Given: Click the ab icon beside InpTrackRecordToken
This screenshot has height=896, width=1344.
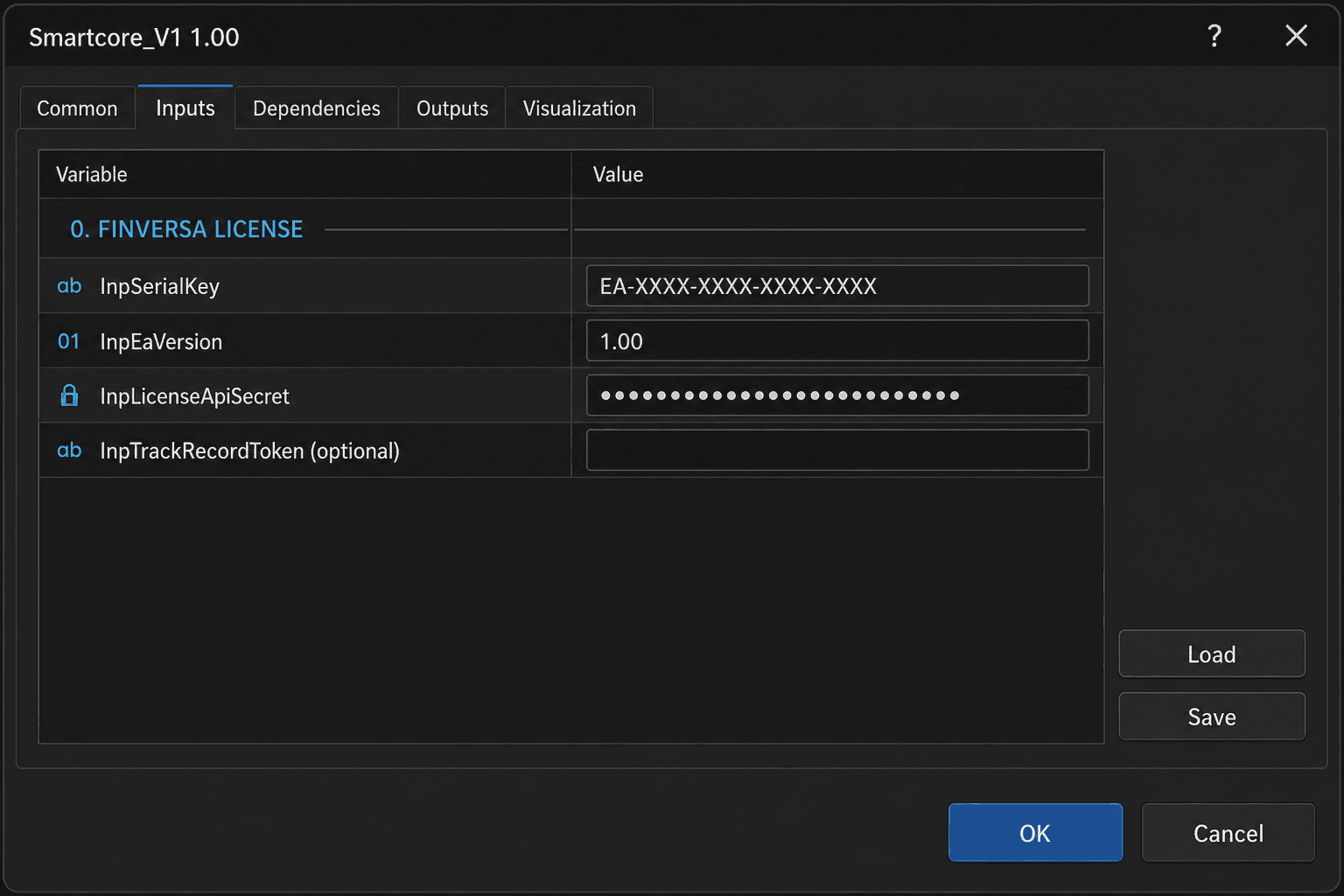Looking at the screenshot, I should point(69,451).
